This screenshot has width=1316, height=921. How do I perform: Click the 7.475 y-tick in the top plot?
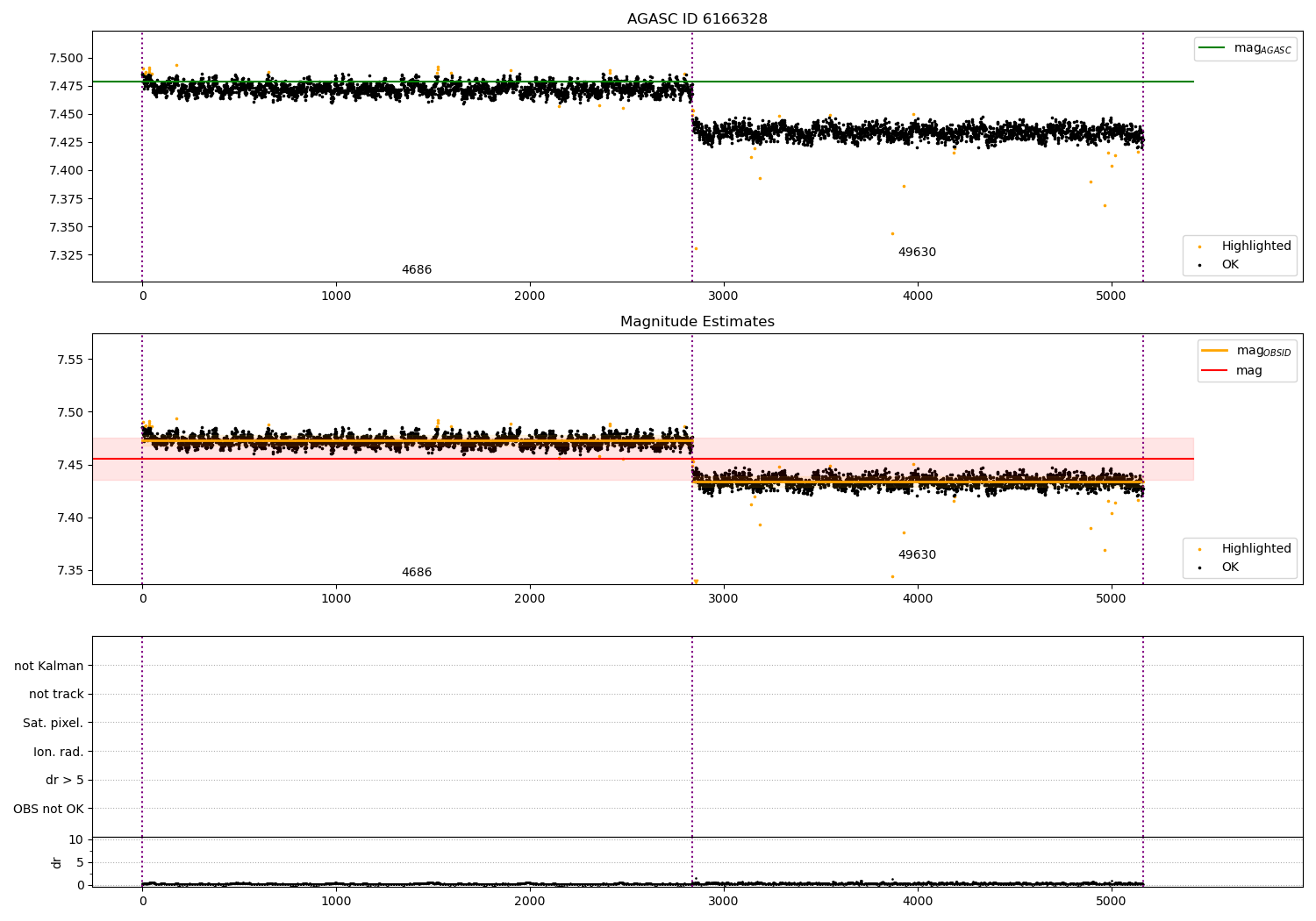tap(66, 86)
